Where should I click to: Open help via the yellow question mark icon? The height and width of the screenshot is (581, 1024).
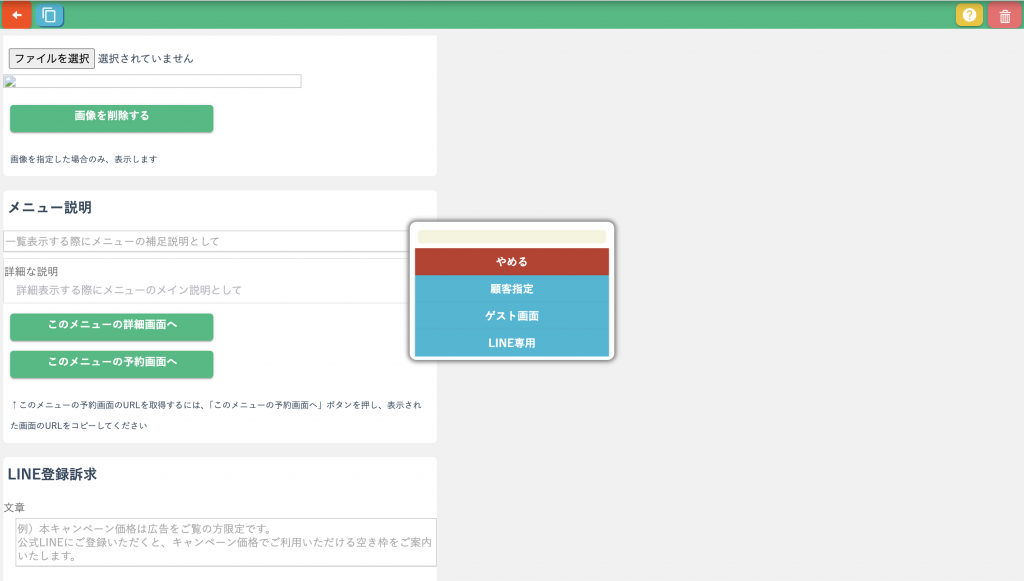[969, 15]
